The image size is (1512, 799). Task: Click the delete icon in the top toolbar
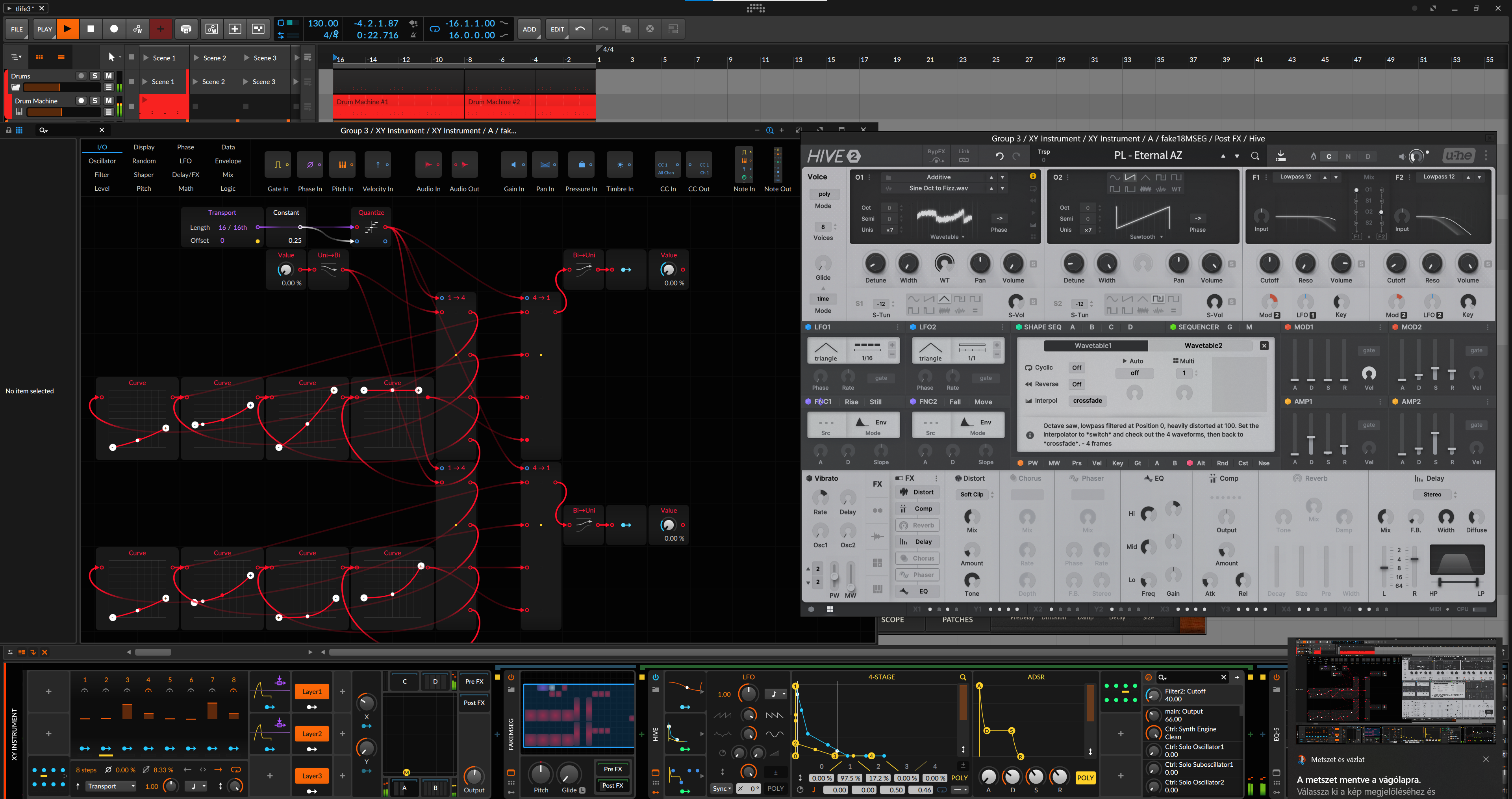click(650, 29)
